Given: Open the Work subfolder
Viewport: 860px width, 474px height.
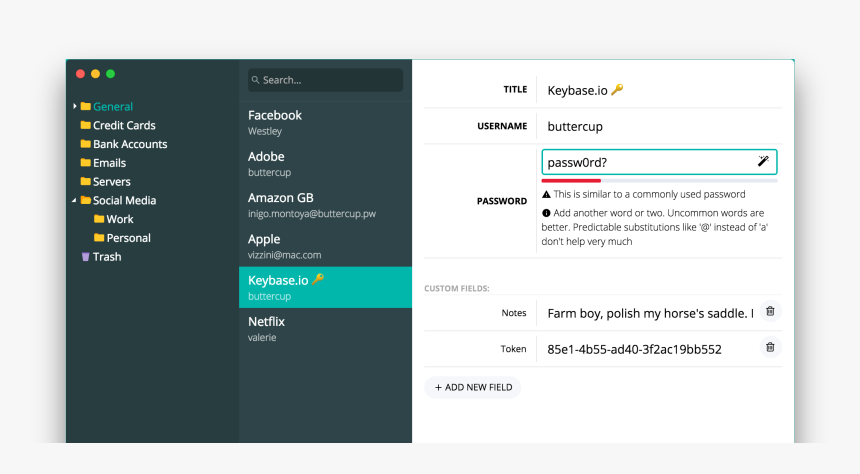Looking at the screenshot, I should click(x=120, y=219).
